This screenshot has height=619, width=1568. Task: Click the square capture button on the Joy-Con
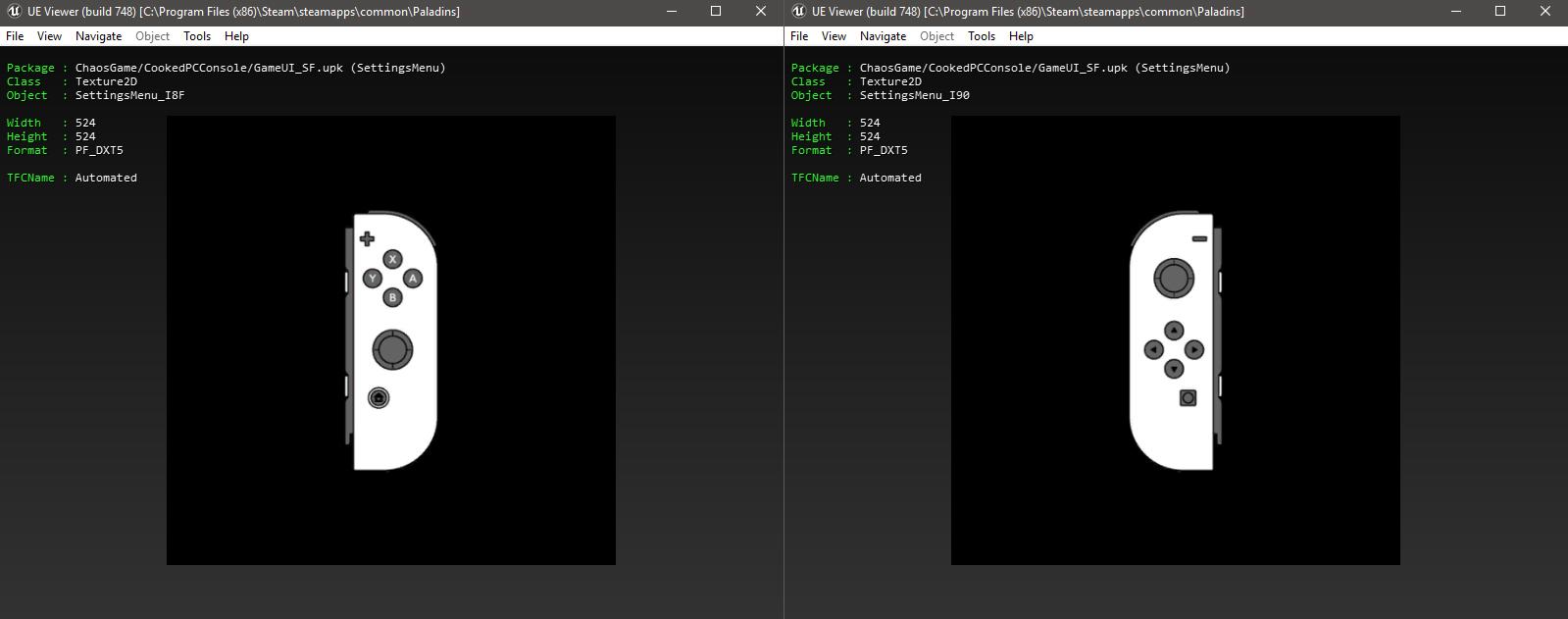pos(1188,397)
